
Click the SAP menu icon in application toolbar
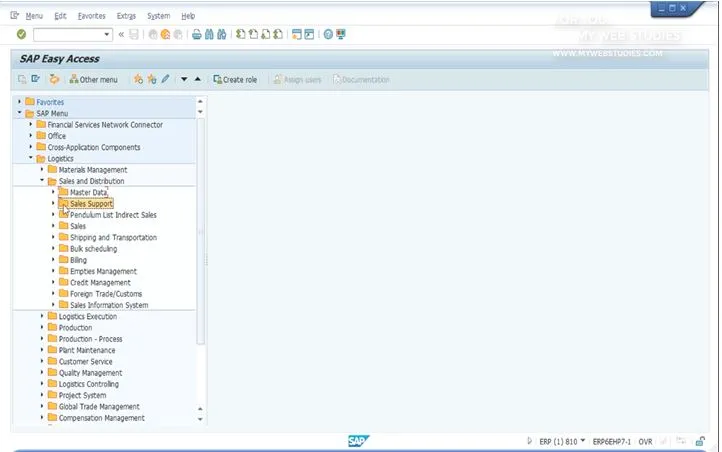point(35,79)
